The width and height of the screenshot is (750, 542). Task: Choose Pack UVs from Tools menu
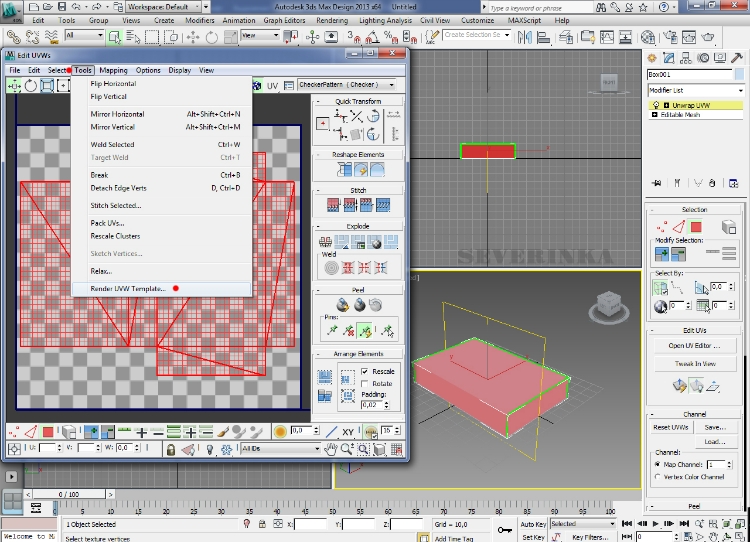[x=108, y=222]
